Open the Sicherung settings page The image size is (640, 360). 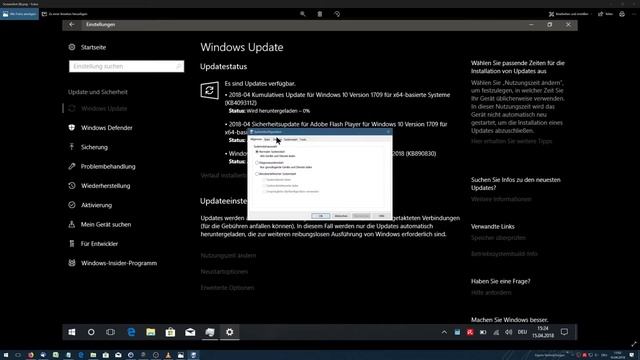(88, 147)
